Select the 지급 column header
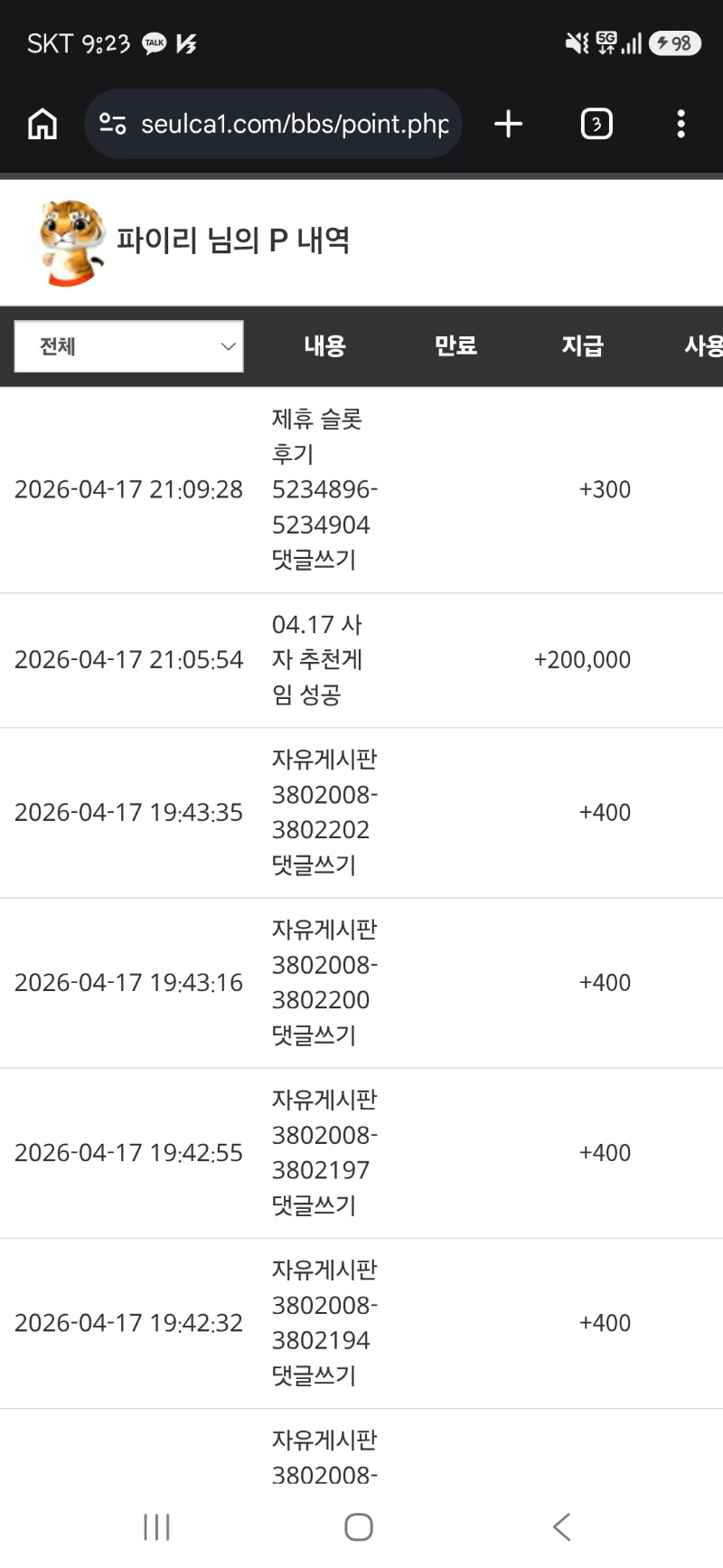 click(x=582, y=346)
